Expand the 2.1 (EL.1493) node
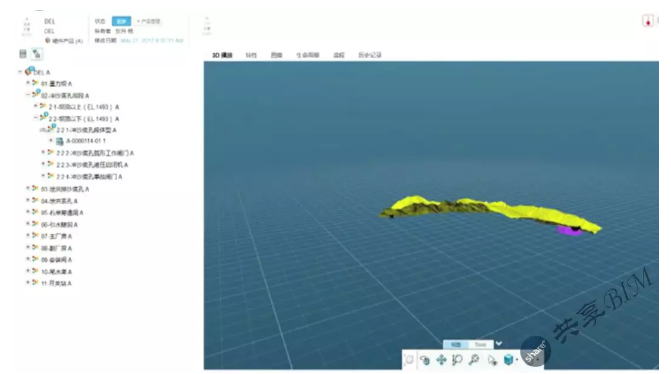Image resolution: width=671 pixels, height=374 pixels. tap(36, 106)
